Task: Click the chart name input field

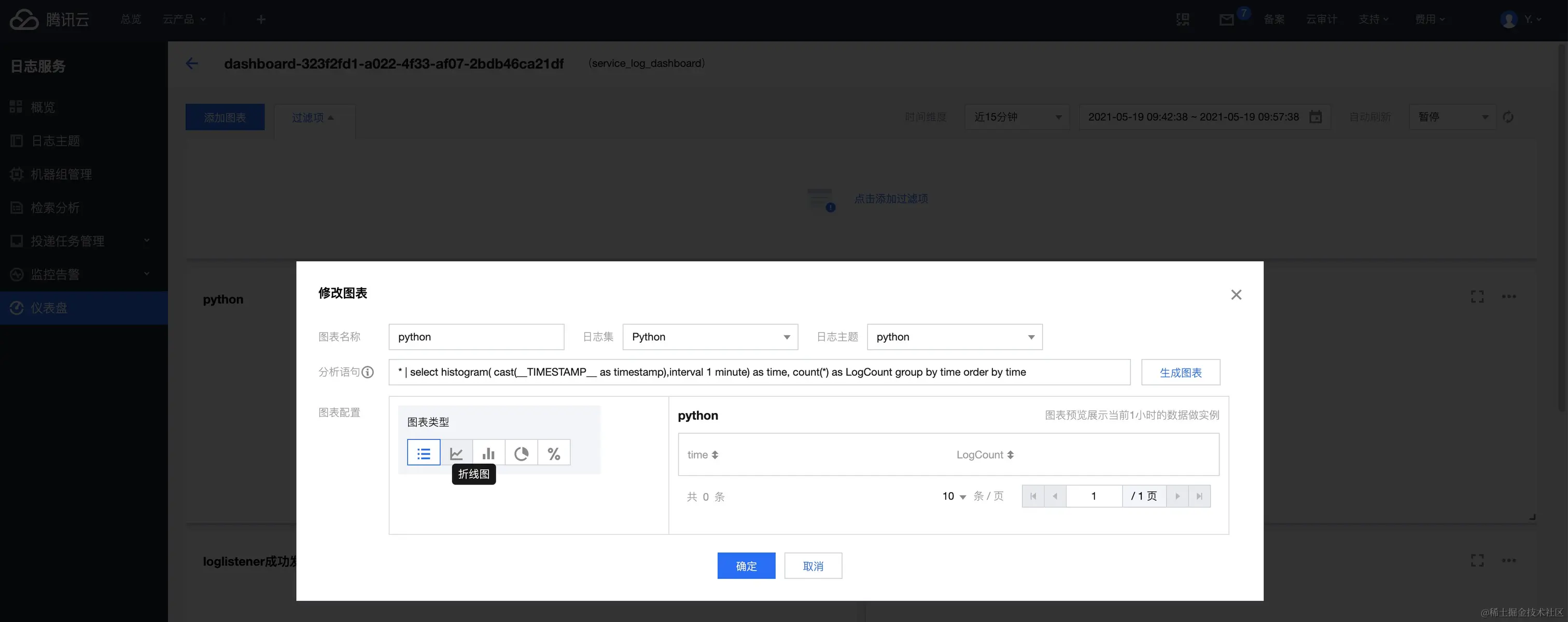Action: (x=476, y=337)
